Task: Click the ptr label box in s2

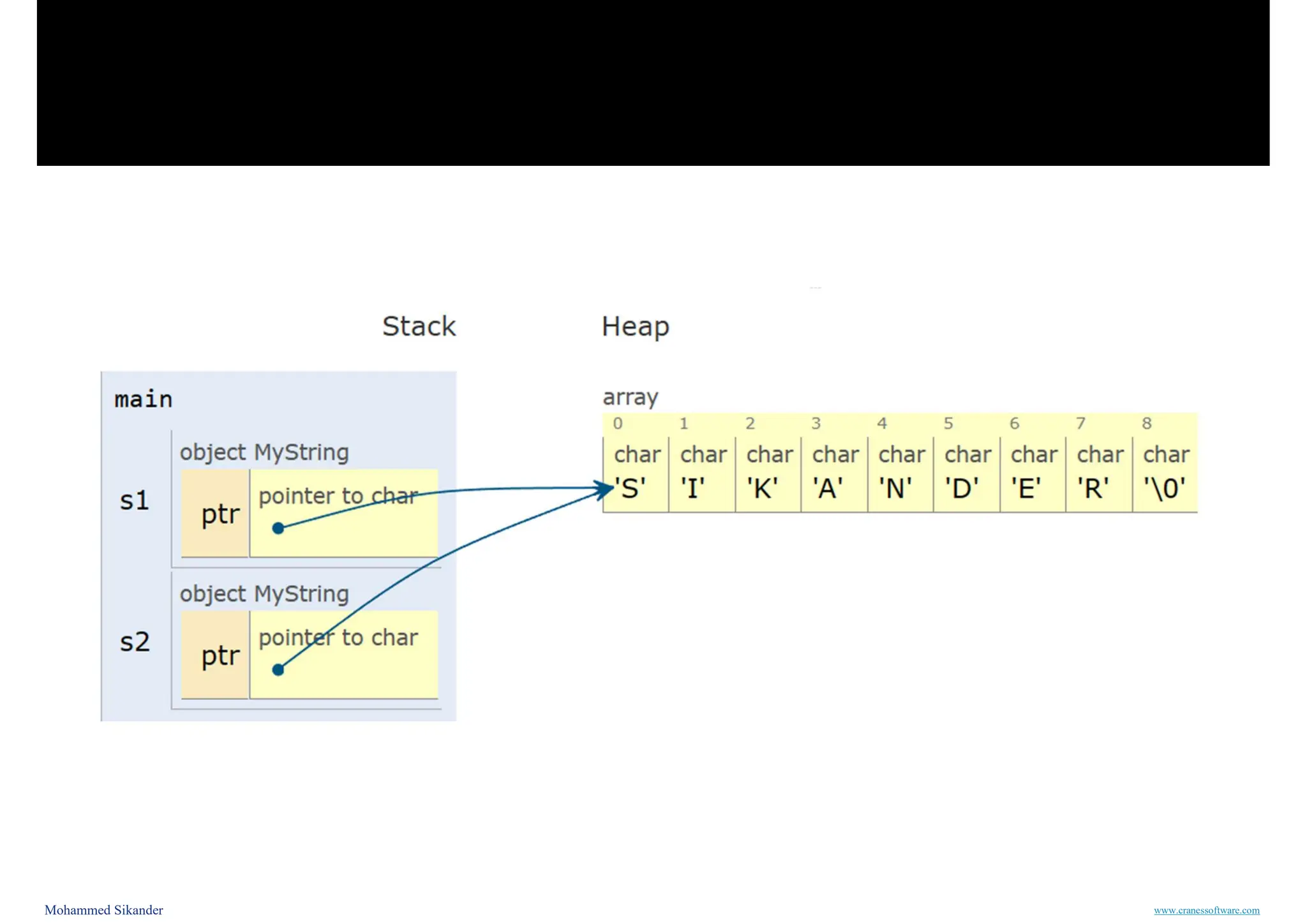Action: click(x=216, y=655)
